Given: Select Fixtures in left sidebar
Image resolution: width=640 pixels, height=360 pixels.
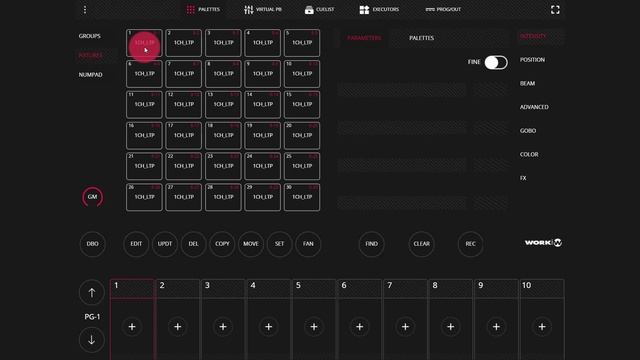Looking at the screenshot, I should pos(91,55).
